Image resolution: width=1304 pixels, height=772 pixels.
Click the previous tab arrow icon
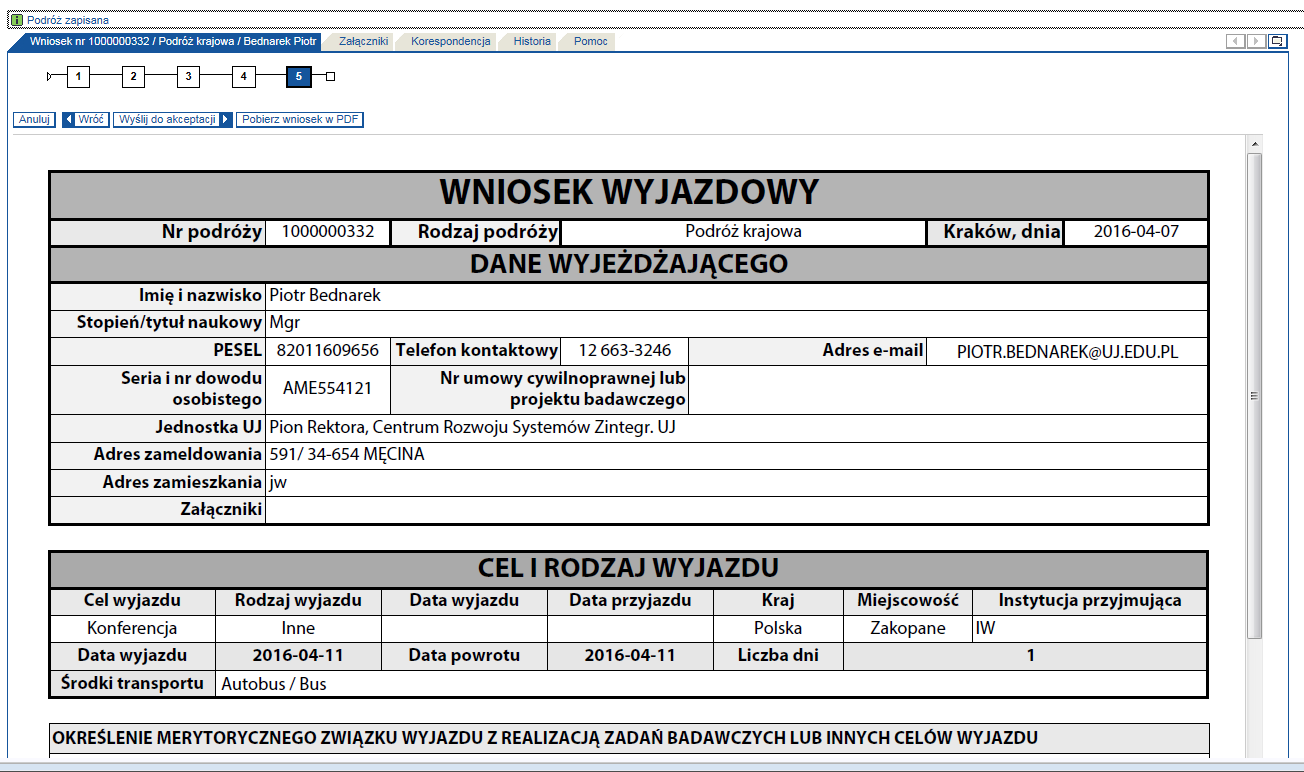click(x=1236, y=41)
